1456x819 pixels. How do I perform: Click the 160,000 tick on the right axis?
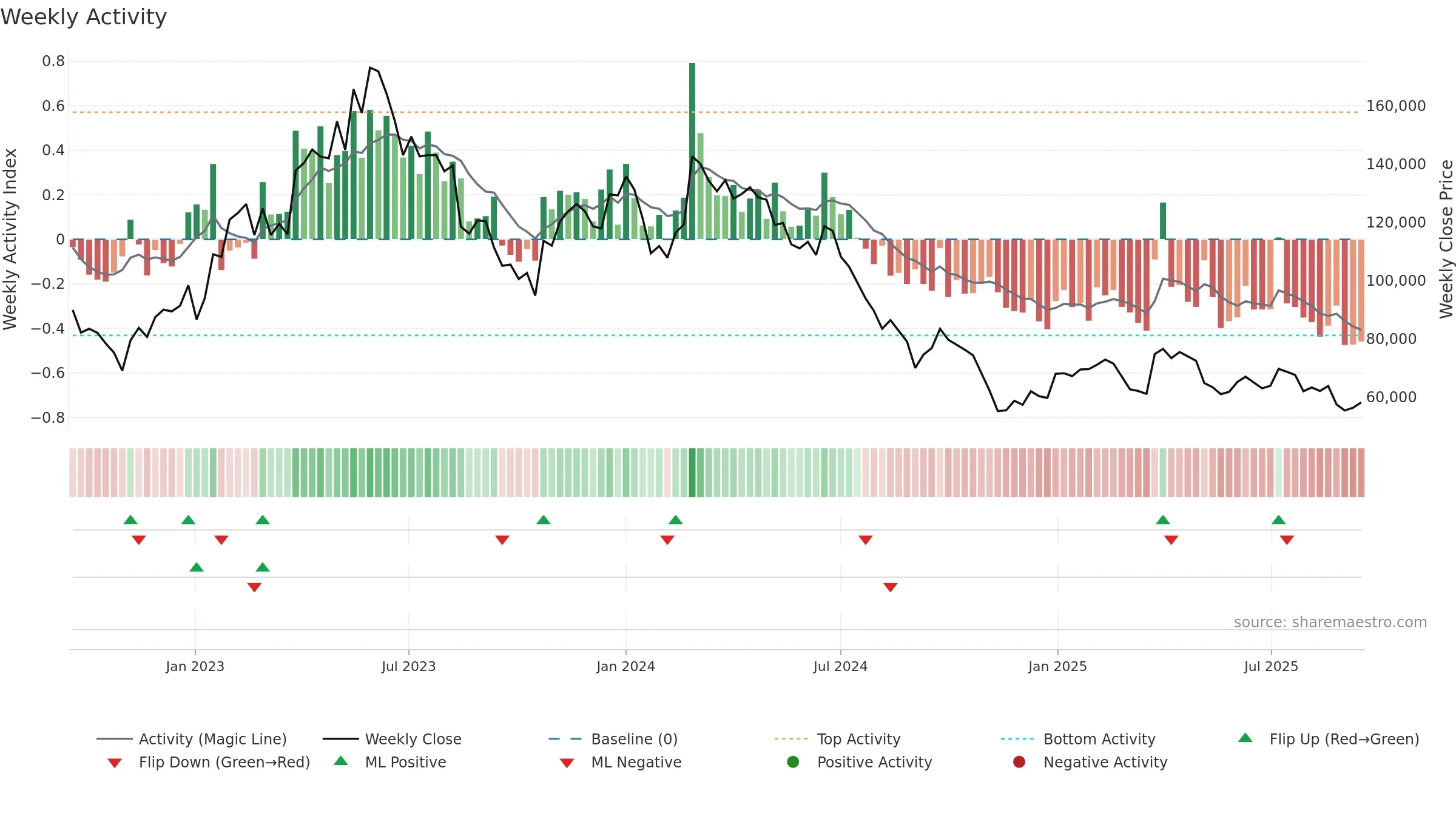coord(1396,106)
